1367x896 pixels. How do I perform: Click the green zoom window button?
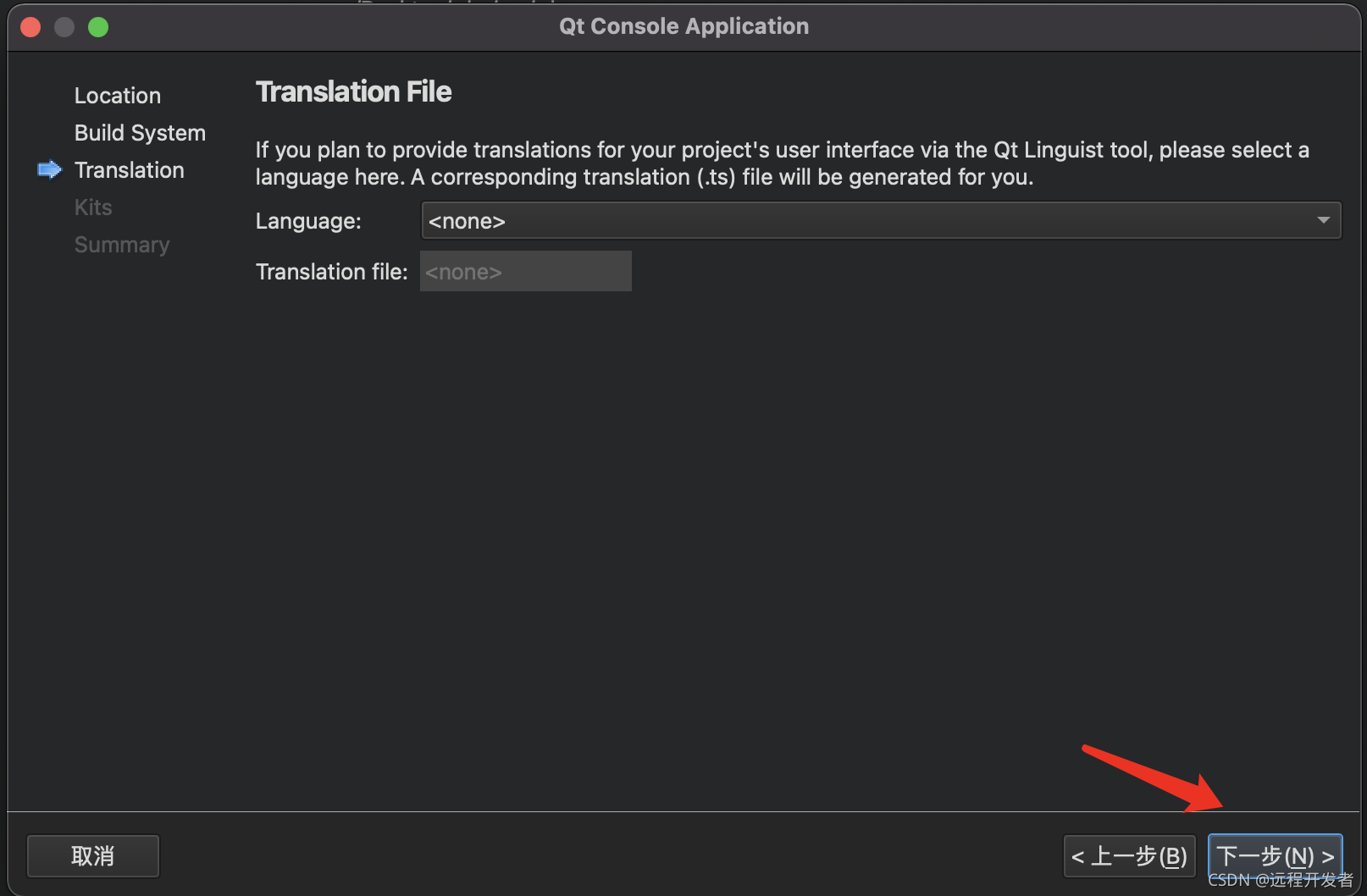click(x=98, y=27)
